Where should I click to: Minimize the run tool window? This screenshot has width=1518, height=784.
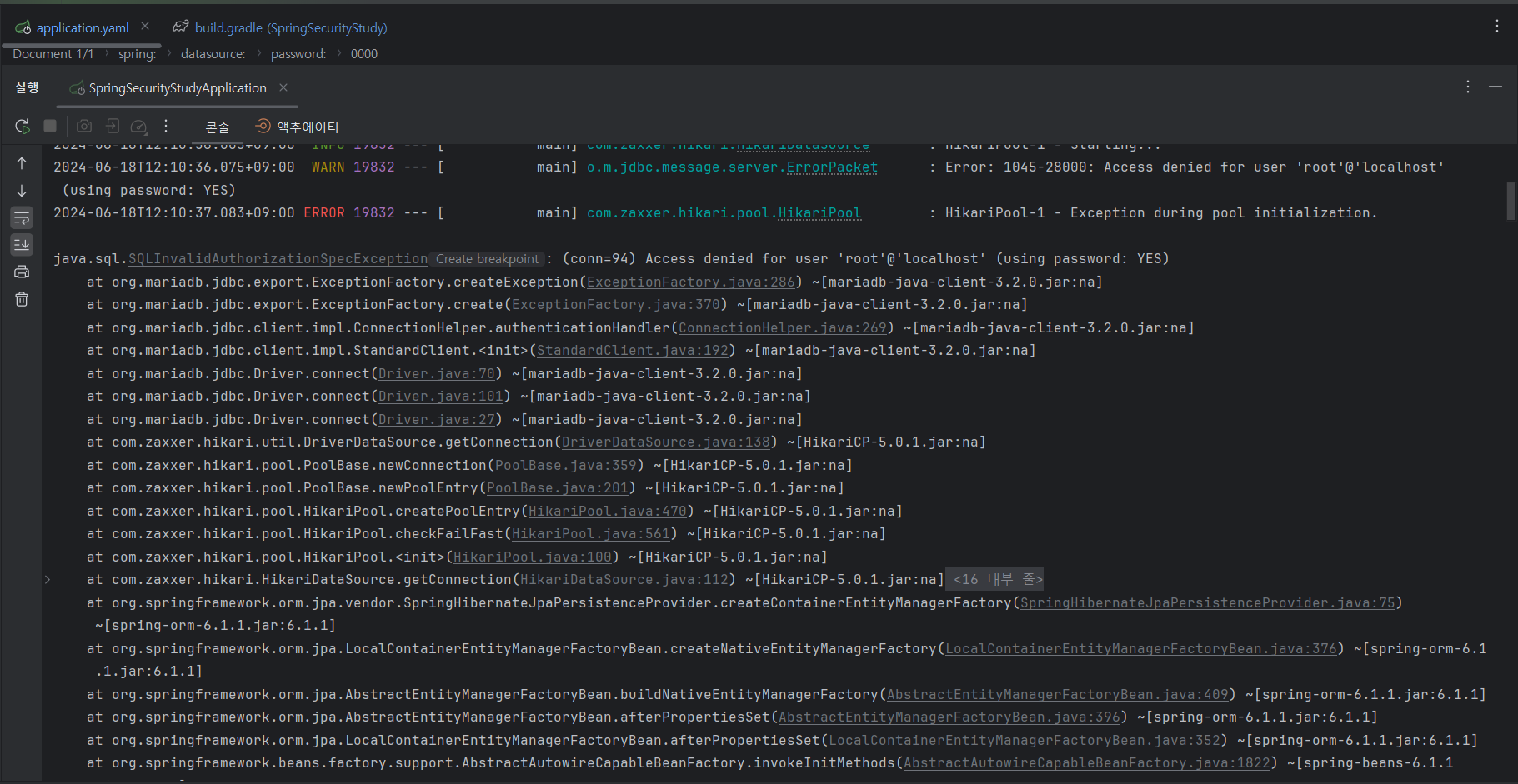[x=1495, y=87]
